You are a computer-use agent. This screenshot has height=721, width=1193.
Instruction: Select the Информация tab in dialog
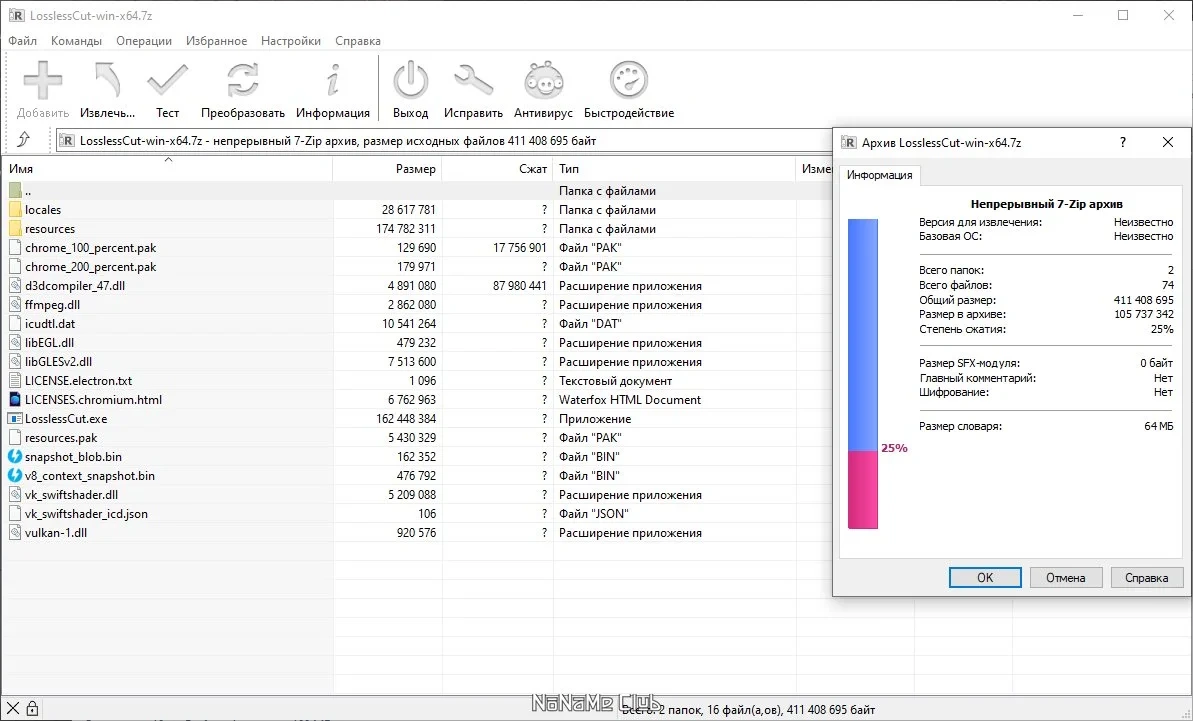(x=880, y=175)
